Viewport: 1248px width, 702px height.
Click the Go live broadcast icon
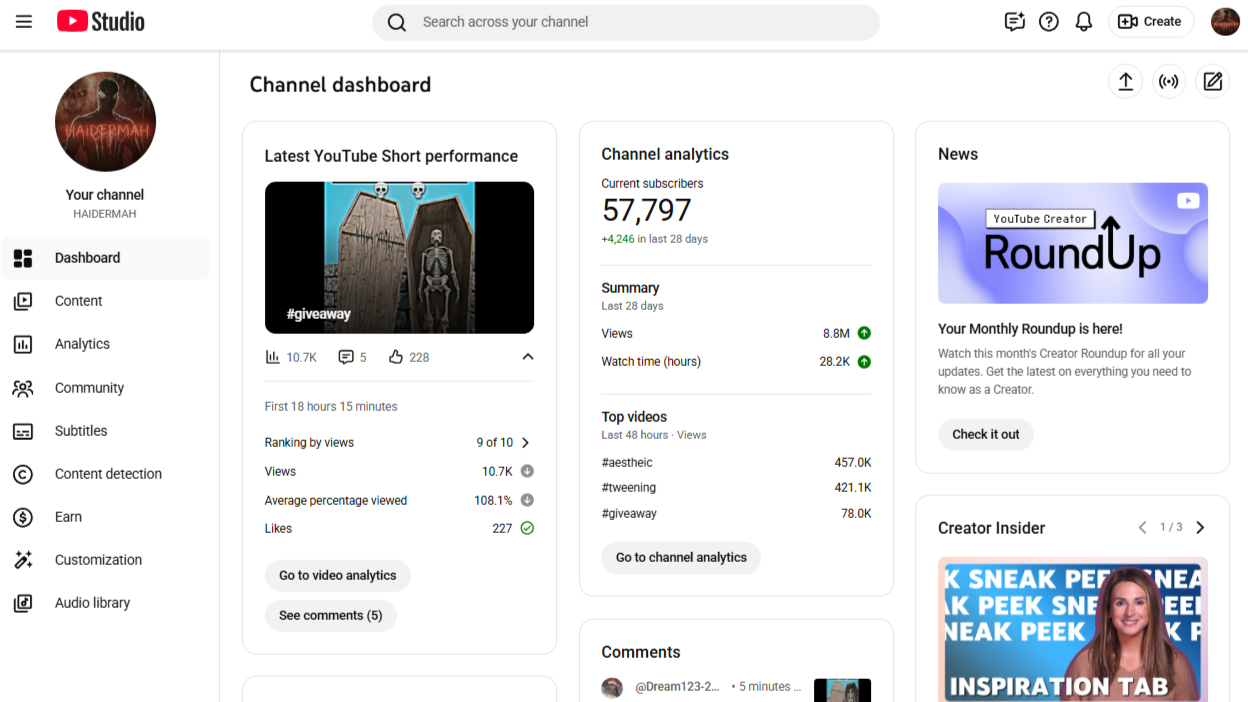[x=1168, y=82]
